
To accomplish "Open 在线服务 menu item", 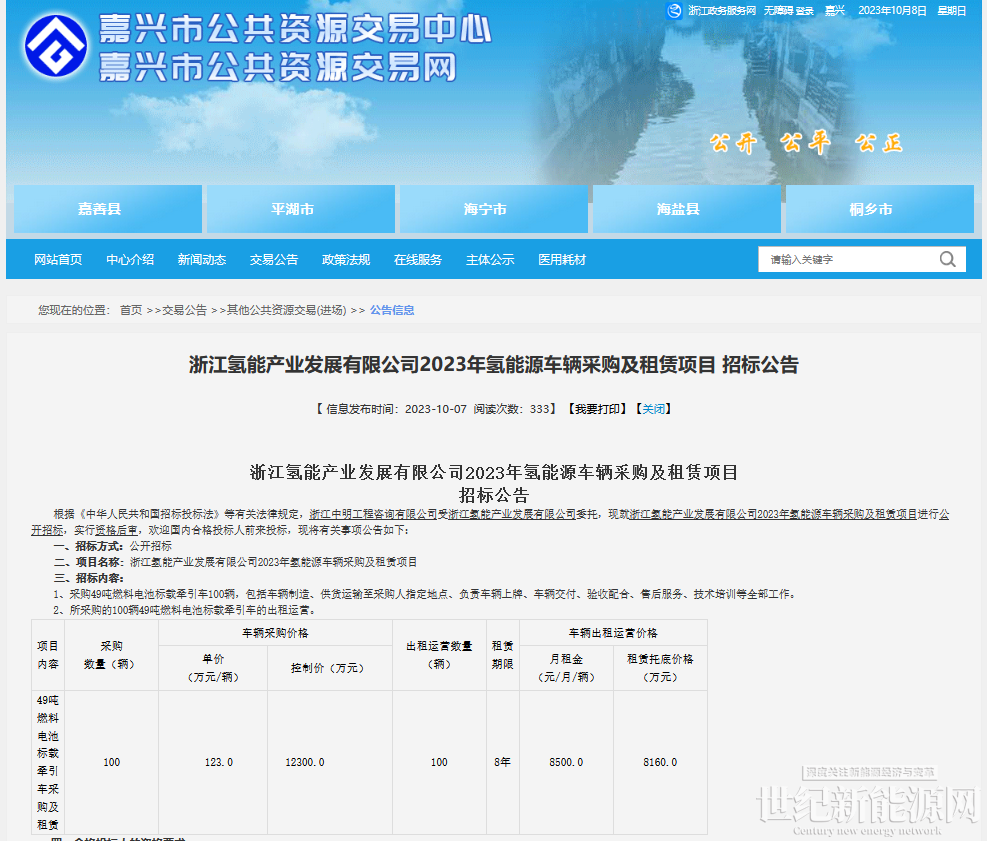I will [x=417, y=259].
